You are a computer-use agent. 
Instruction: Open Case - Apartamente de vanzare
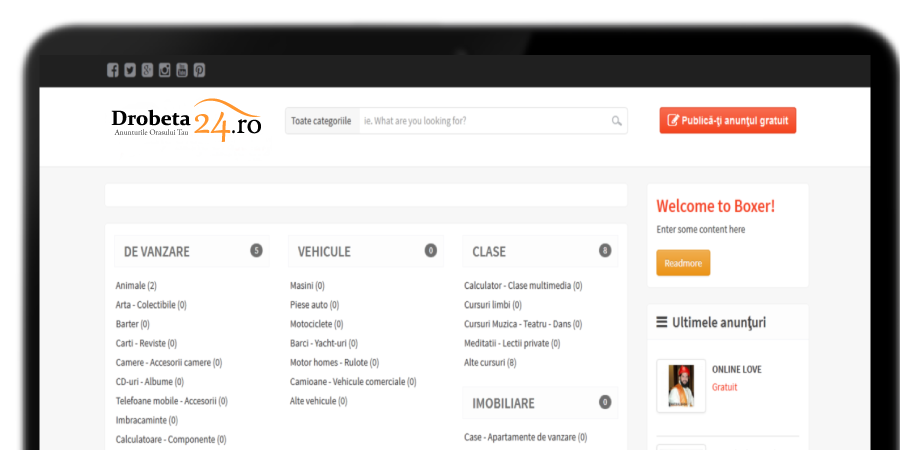(x=526, y=437)
